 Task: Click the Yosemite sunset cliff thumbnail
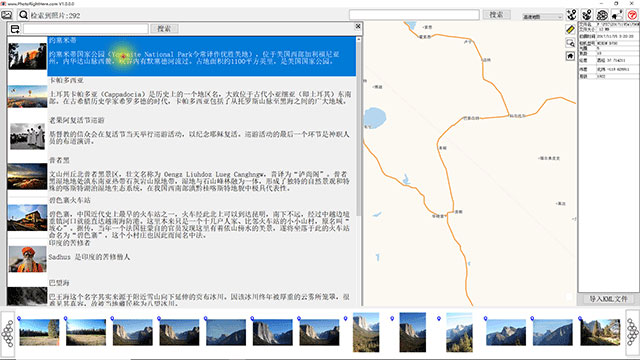click(x=27, y=56)
